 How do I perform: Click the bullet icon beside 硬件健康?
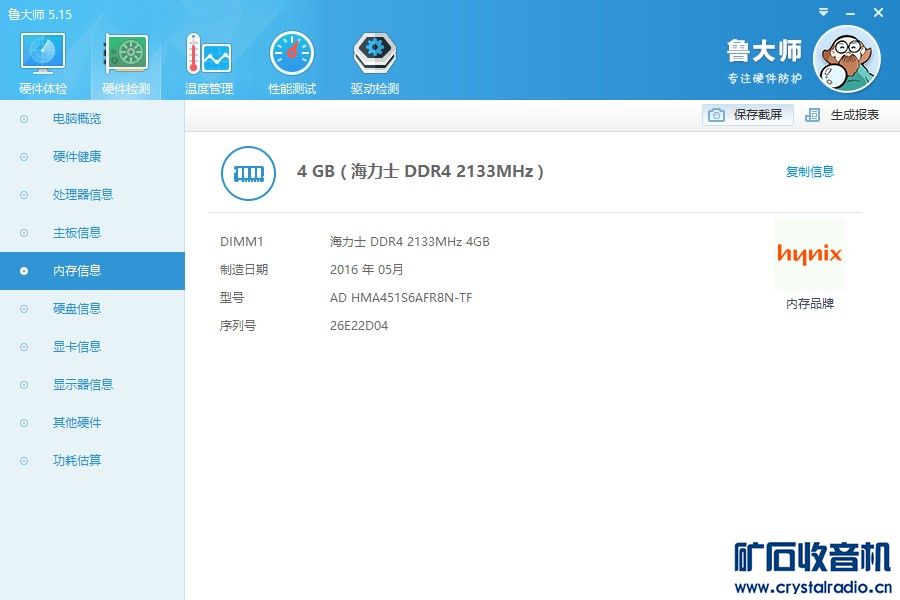tap(24, 157)
